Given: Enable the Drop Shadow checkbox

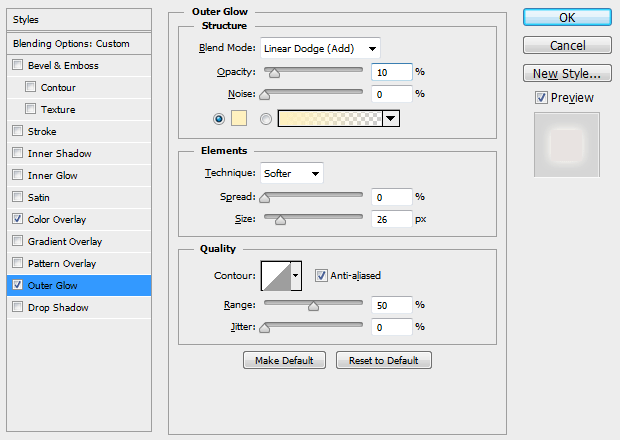Looking at the screenshot, I should (x=17, y=307).
